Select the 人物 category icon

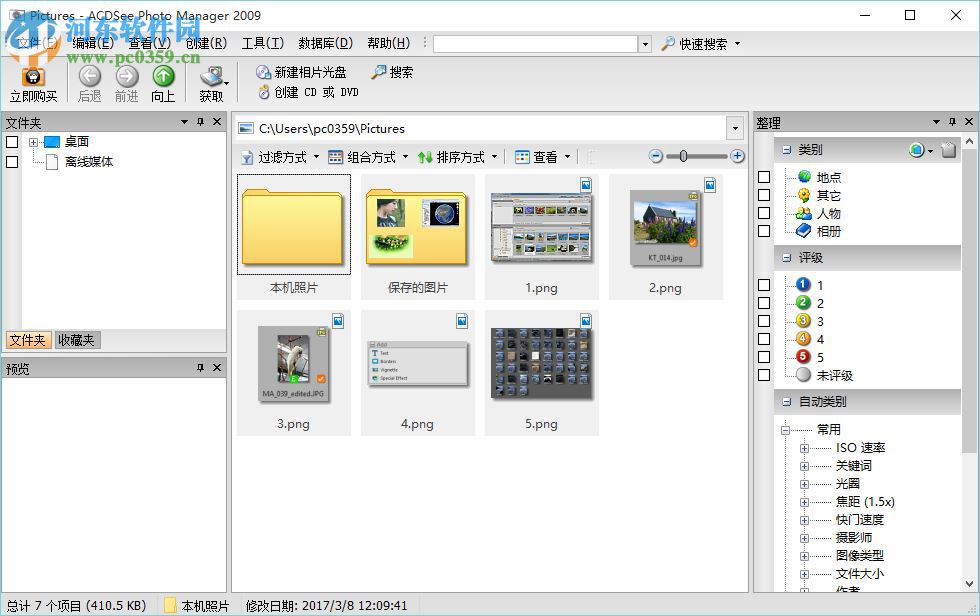[x=804, y=213]
